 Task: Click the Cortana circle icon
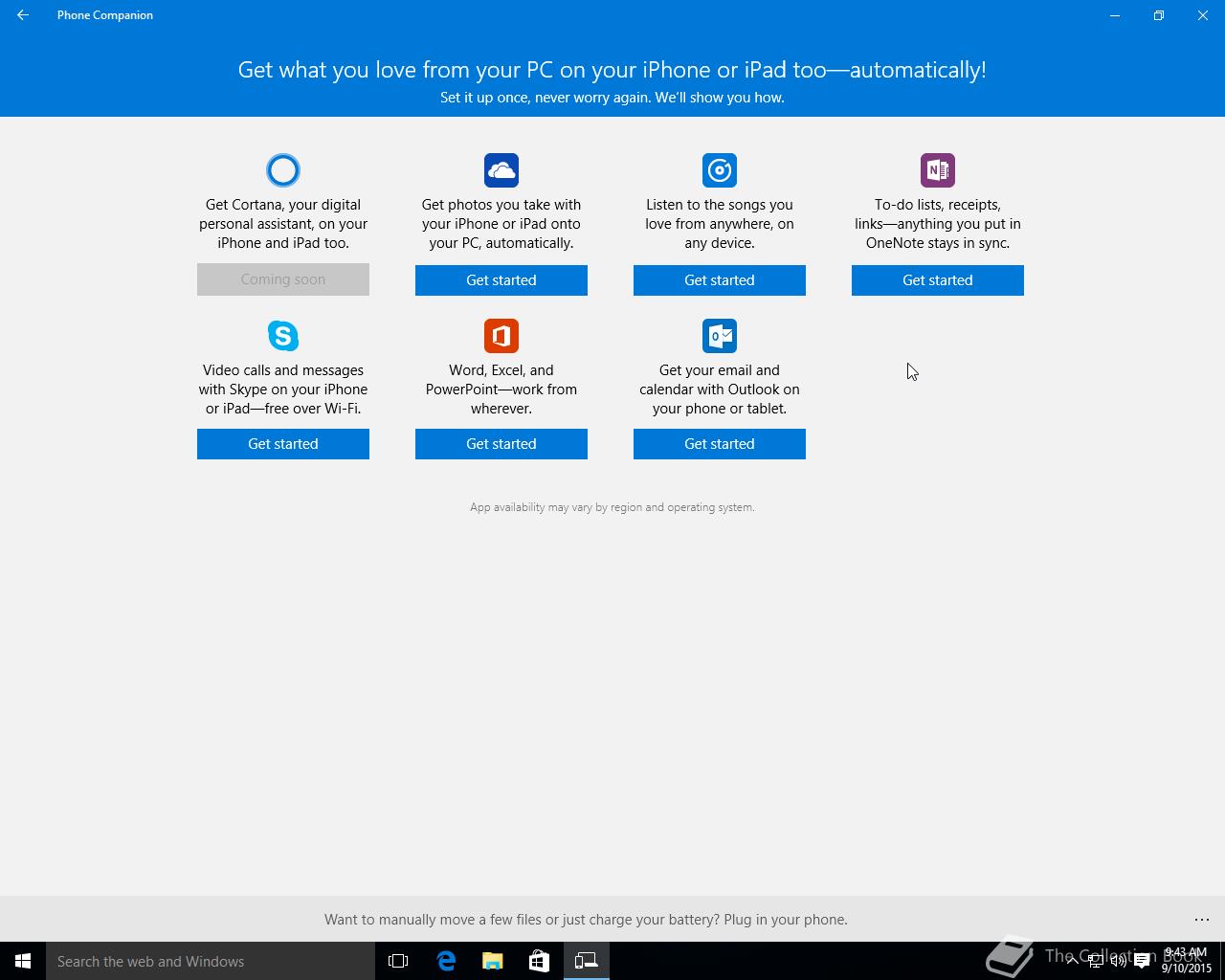click(x=283, y=170)
